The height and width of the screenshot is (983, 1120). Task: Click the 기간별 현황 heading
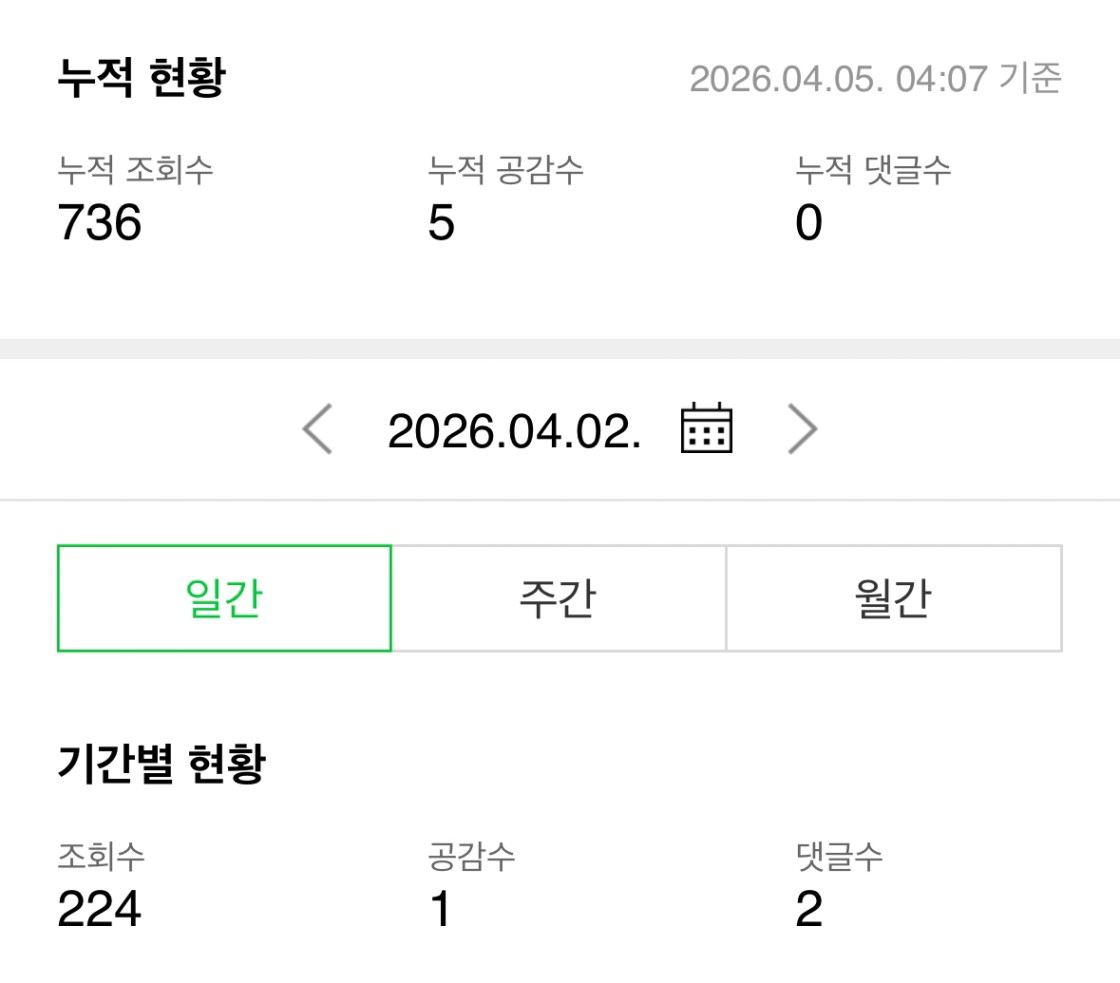pos(161,765)
